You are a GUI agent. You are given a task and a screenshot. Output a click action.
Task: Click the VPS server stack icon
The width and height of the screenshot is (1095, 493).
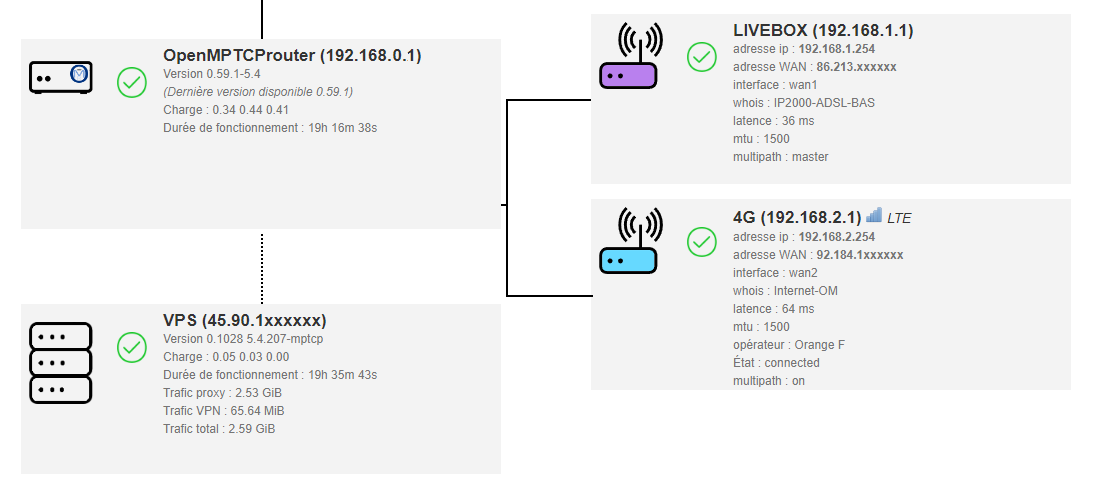click(61, 362)
